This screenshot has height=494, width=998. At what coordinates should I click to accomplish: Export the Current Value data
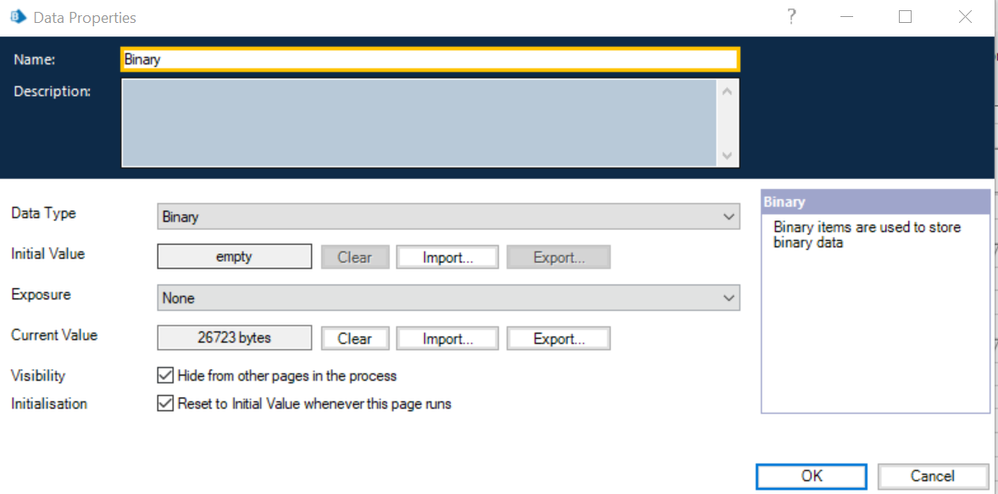pyautogui.click(x=558, y=338)
